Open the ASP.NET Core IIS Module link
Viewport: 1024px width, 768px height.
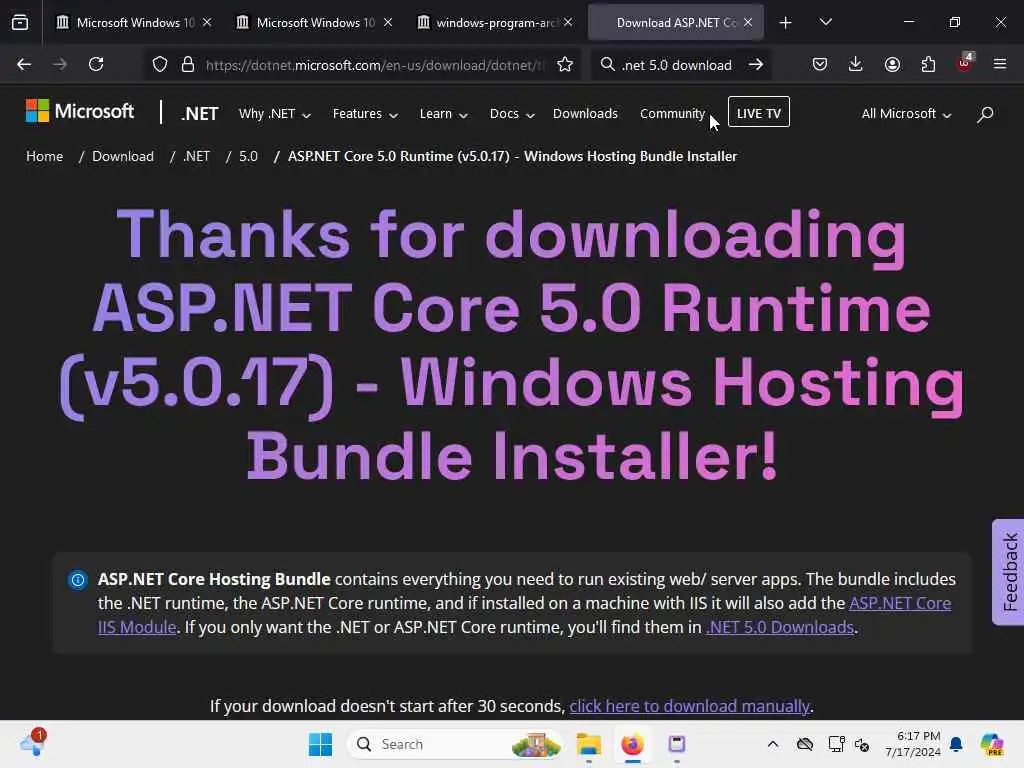pos(900,603)
